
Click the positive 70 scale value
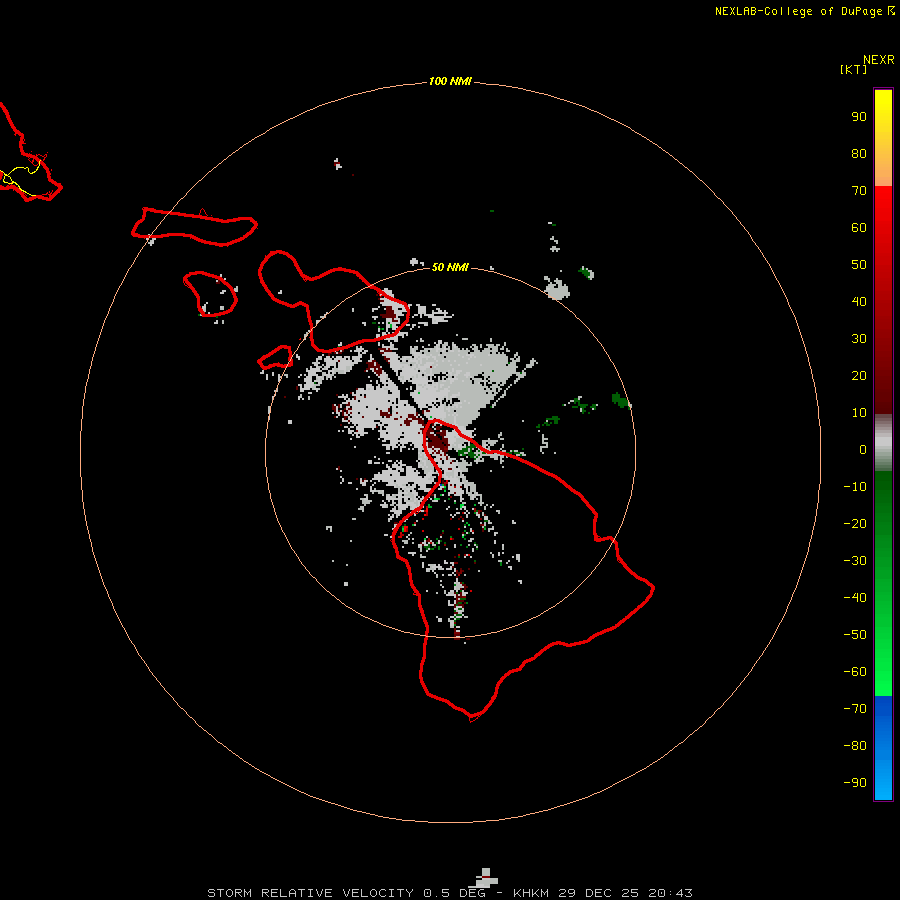coord(859,191)
